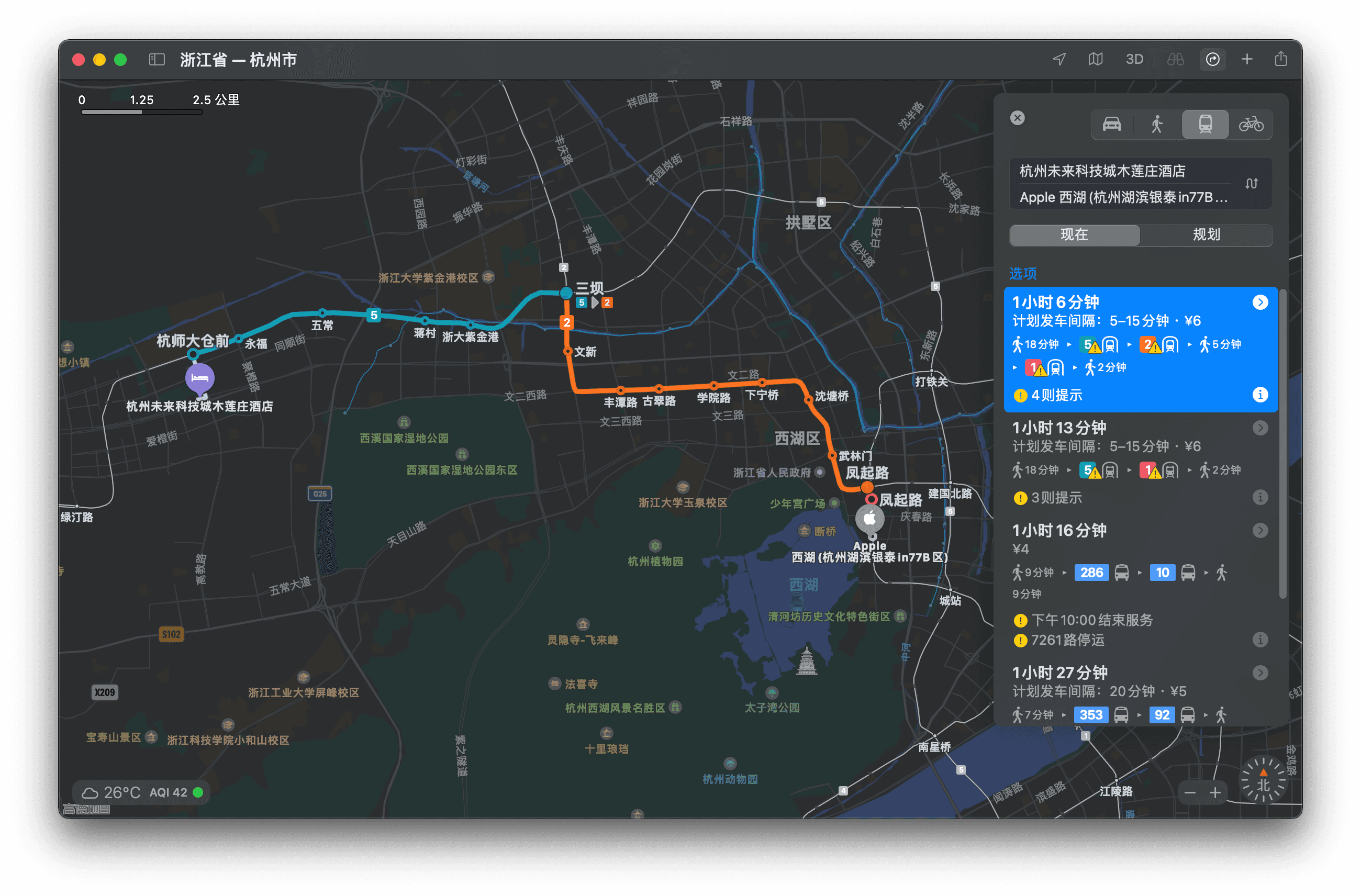Image resolution: width=1361 pixels, height=896 pixels.
Task: Click the 4则提示 advisory text
Action: tap(1056, 395)
